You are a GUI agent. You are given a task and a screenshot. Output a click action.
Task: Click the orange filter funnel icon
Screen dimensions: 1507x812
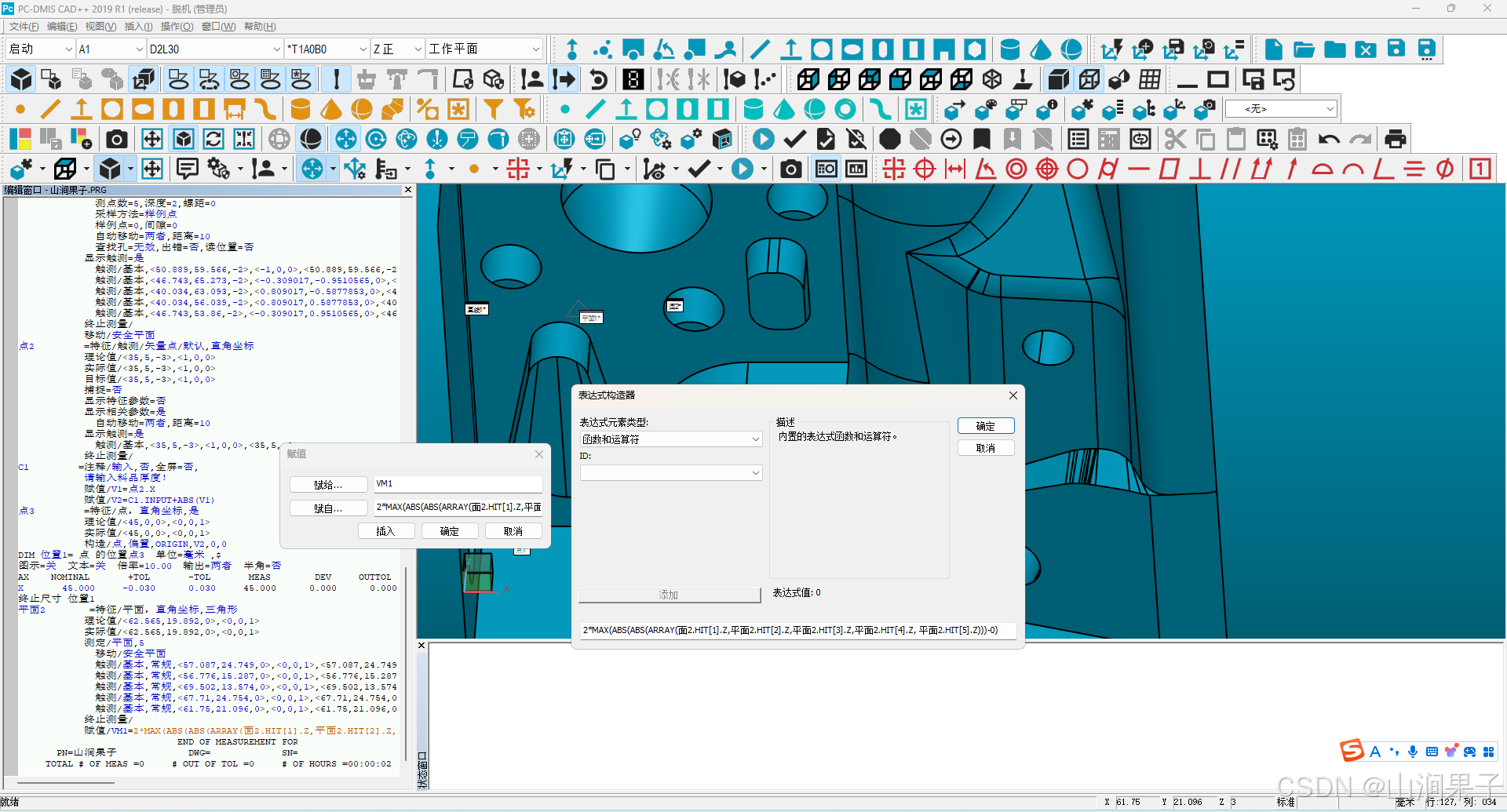pyautogui.click(x=493, y=109)
